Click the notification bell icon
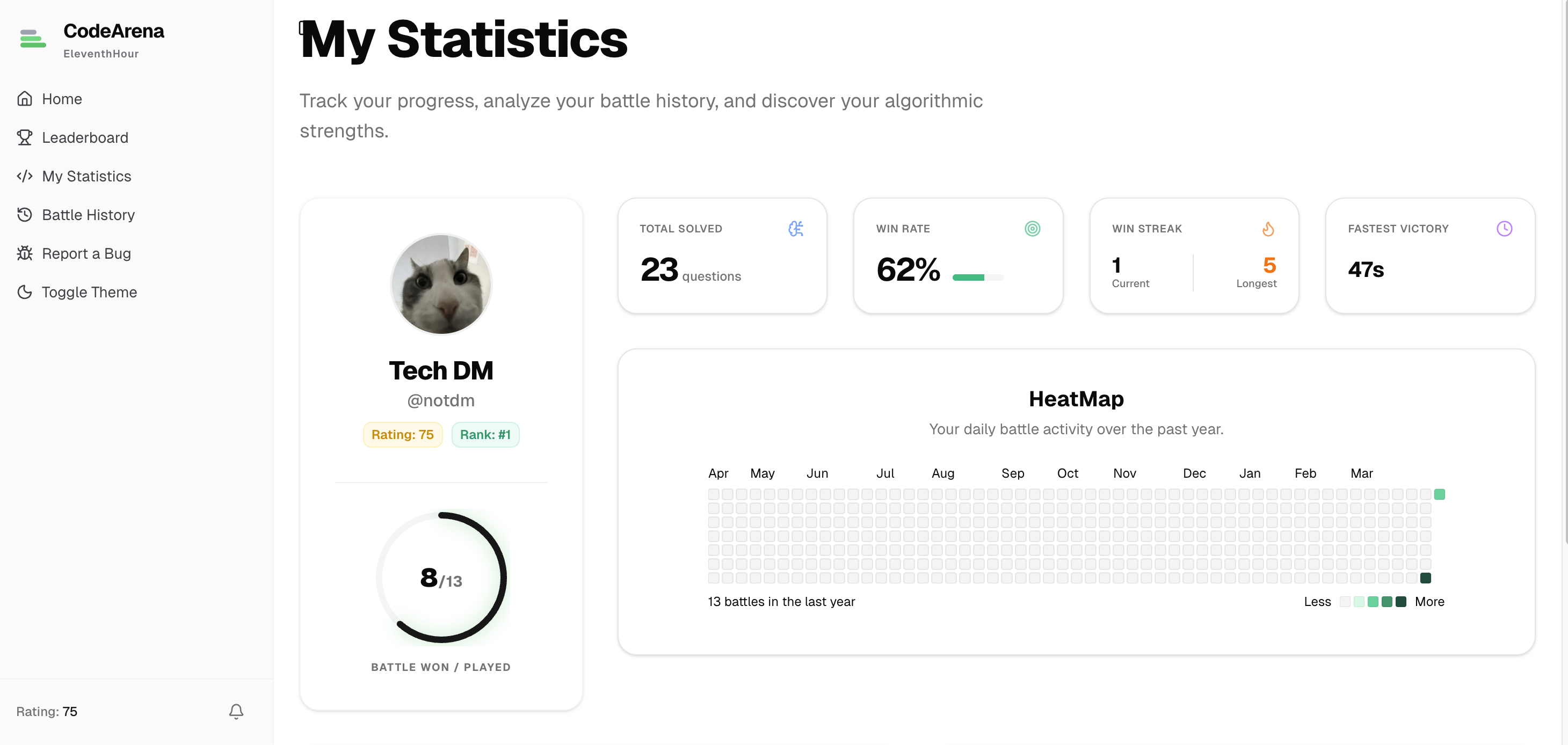Viewport: 1568px width, 745px height. click(236, 711)
